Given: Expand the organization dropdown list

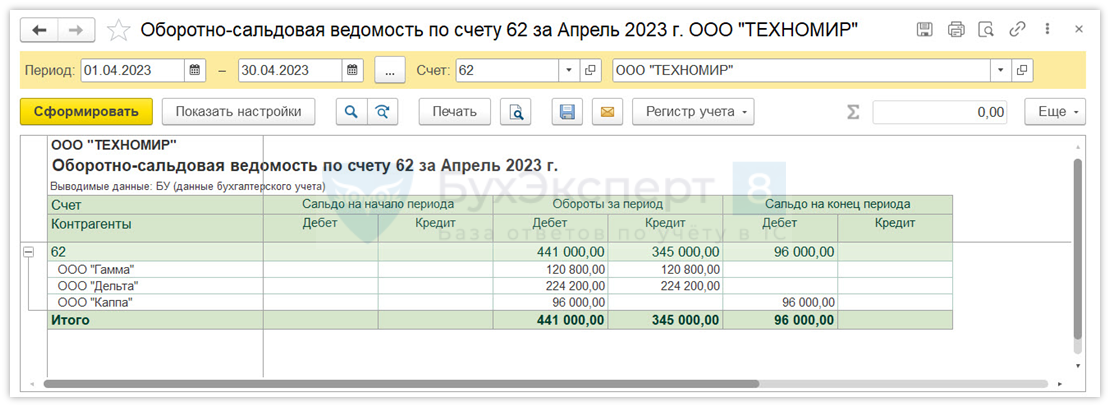Looking at the screenshot, I should [x=1000, y=71].
